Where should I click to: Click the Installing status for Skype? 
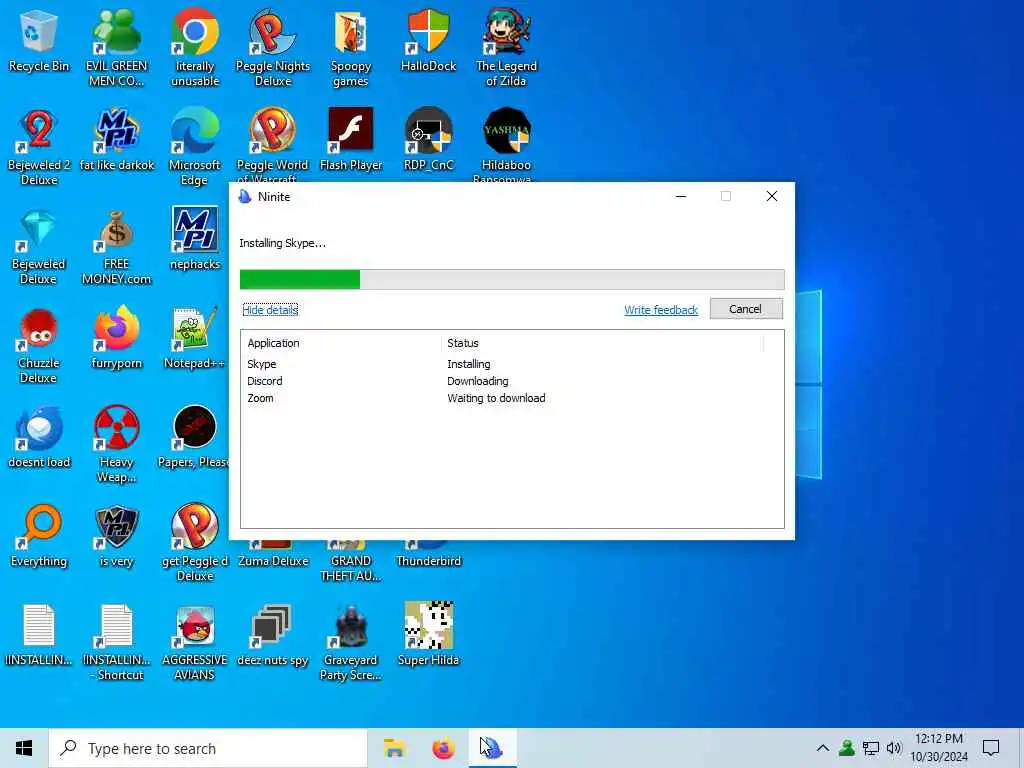coord(468,364)
